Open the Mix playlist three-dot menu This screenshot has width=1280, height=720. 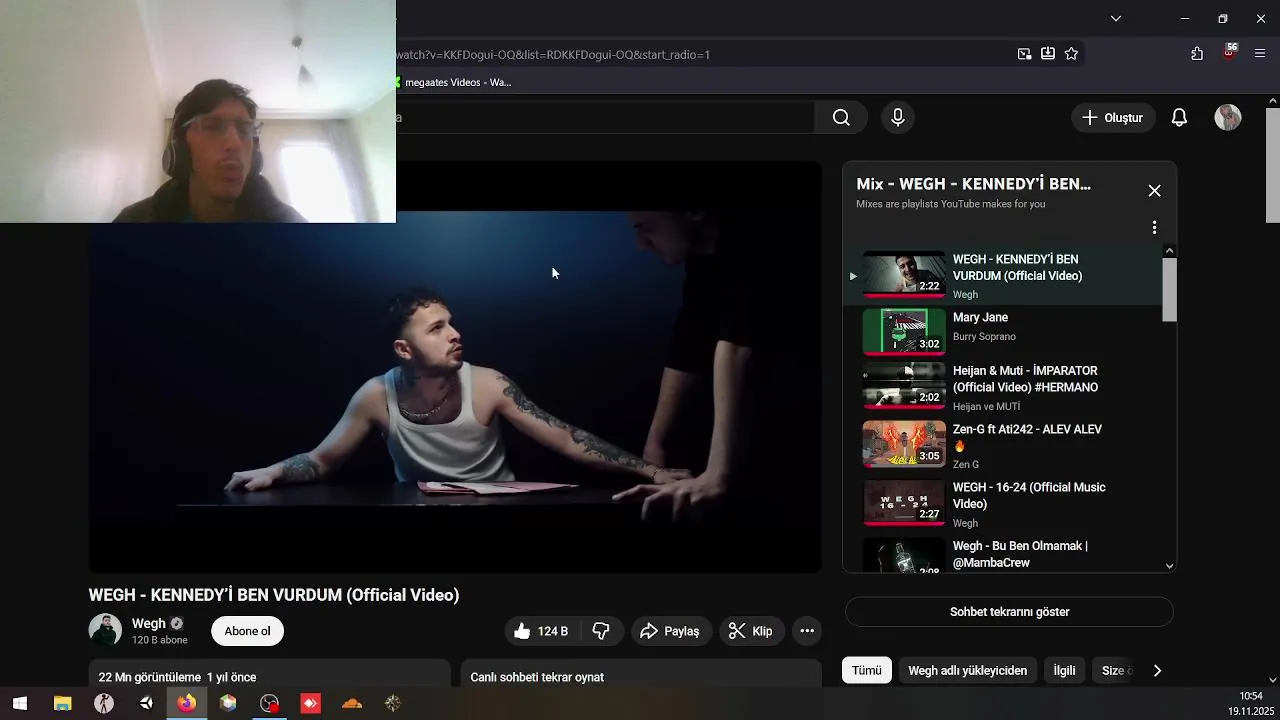point(1154,228)
